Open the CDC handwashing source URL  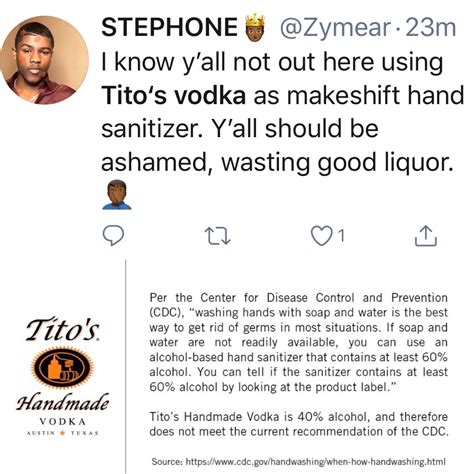pyautogui.click(x=298, y=462)
